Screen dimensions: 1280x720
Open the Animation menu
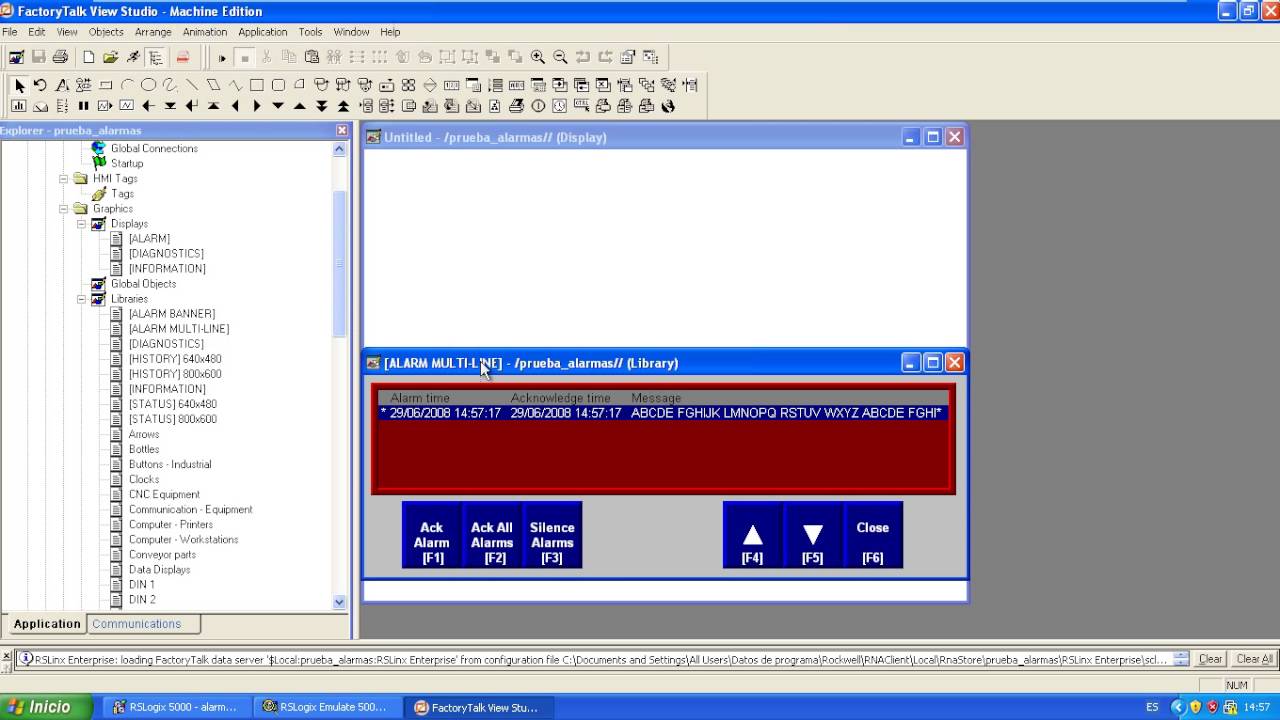coord(205,32)
